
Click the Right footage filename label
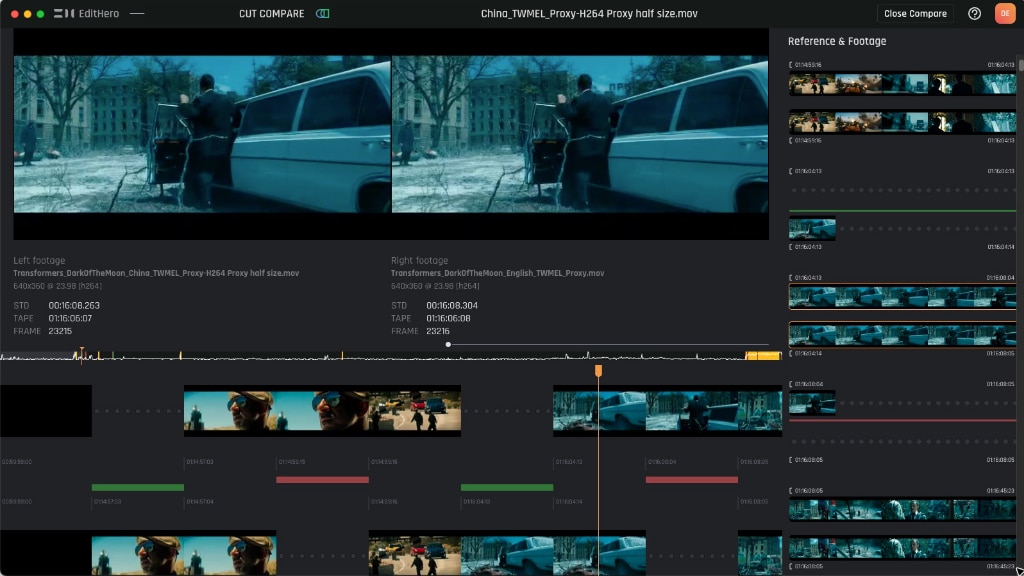coord(497,273)
